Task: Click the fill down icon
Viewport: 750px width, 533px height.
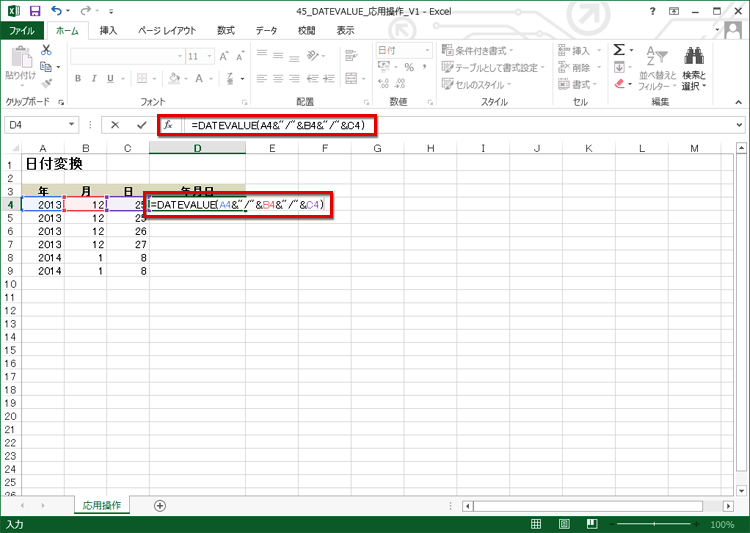Action: pyautogui.click(x=619, y=67)
